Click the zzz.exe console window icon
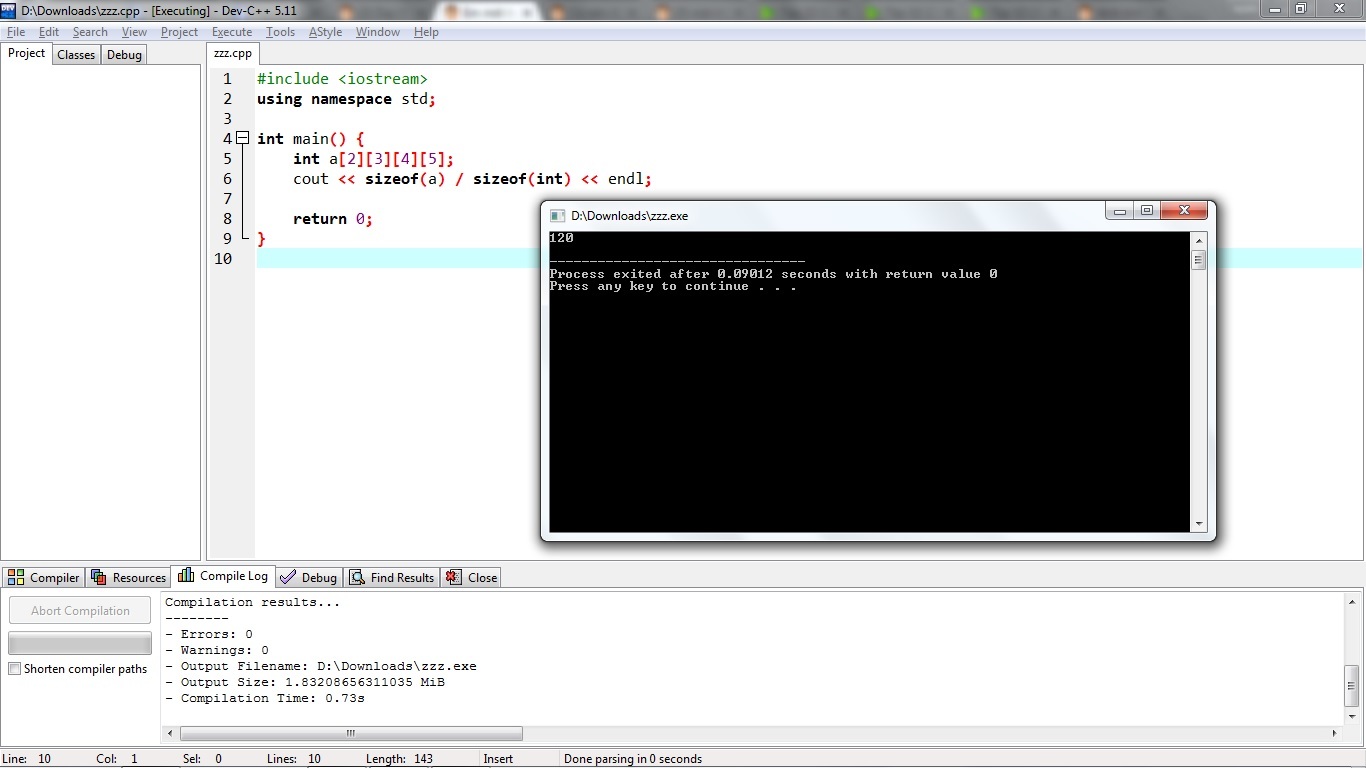Viewport: 1366px width, 768px height. coord(558,215)
